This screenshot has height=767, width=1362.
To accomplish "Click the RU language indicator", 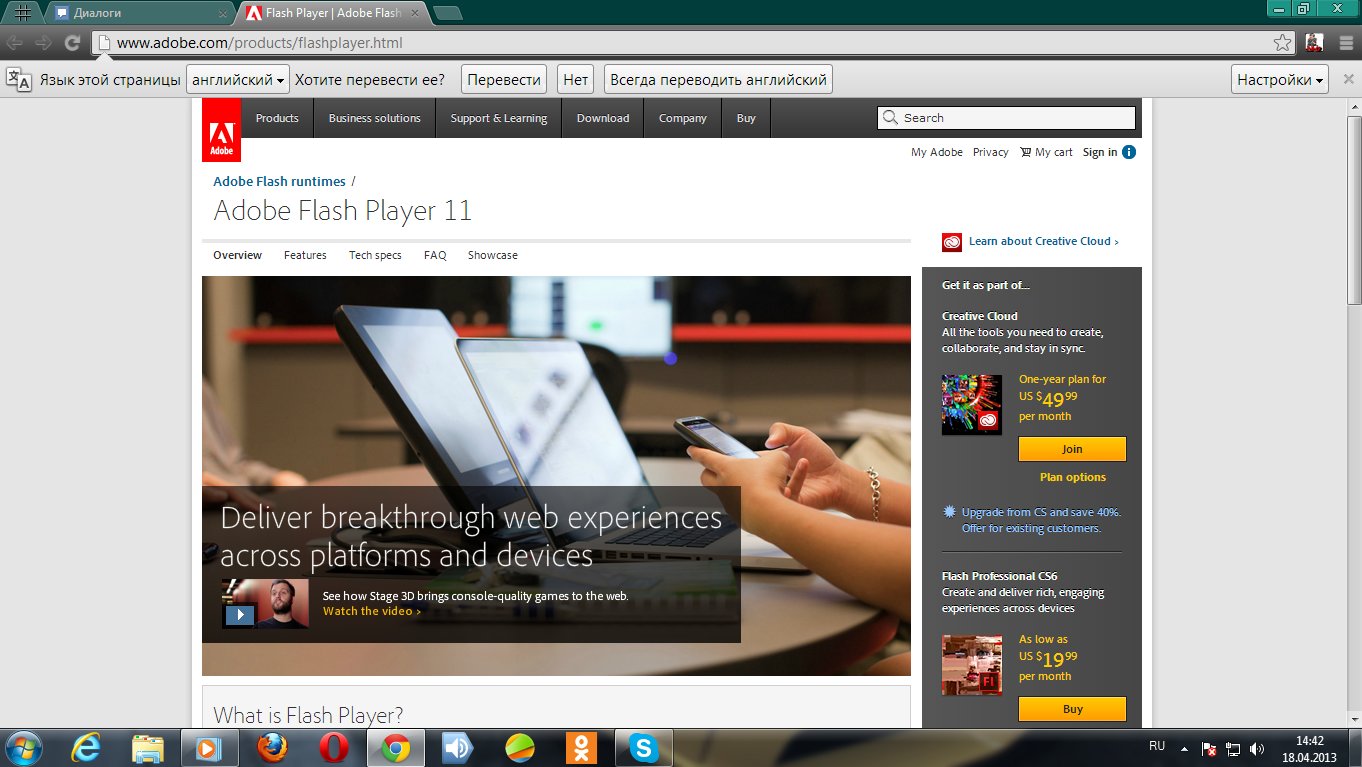I will (1157, 746).
